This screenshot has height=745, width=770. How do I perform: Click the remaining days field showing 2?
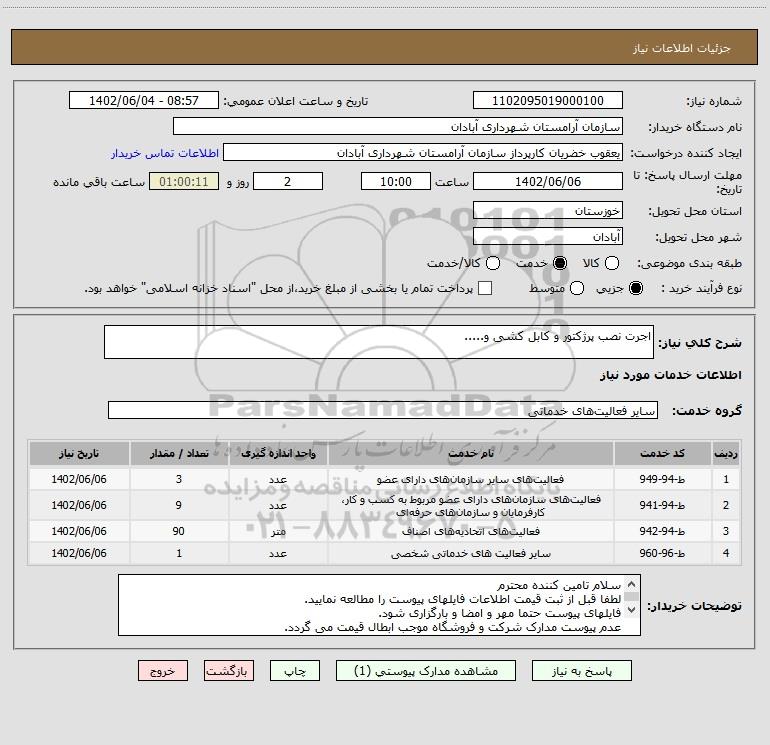[x=288, y=181]
